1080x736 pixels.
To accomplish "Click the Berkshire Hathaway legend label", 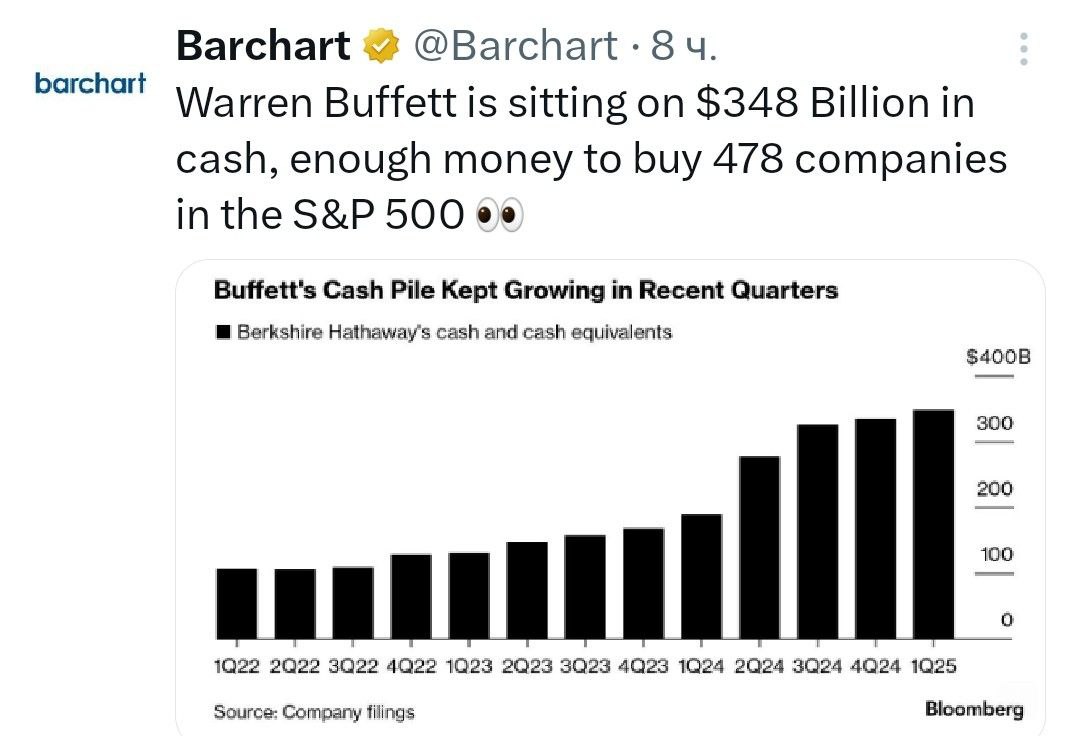I will pos(455,332).
